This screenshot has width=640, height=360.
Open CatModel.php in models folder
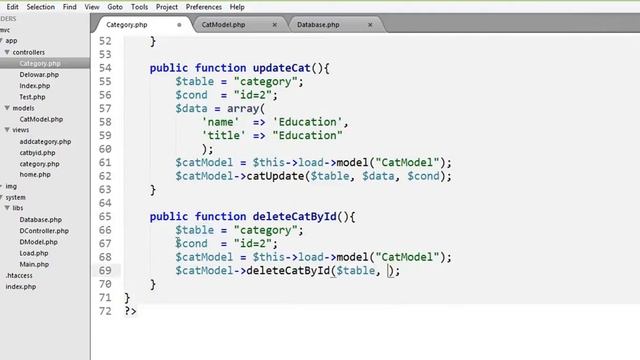41,119
